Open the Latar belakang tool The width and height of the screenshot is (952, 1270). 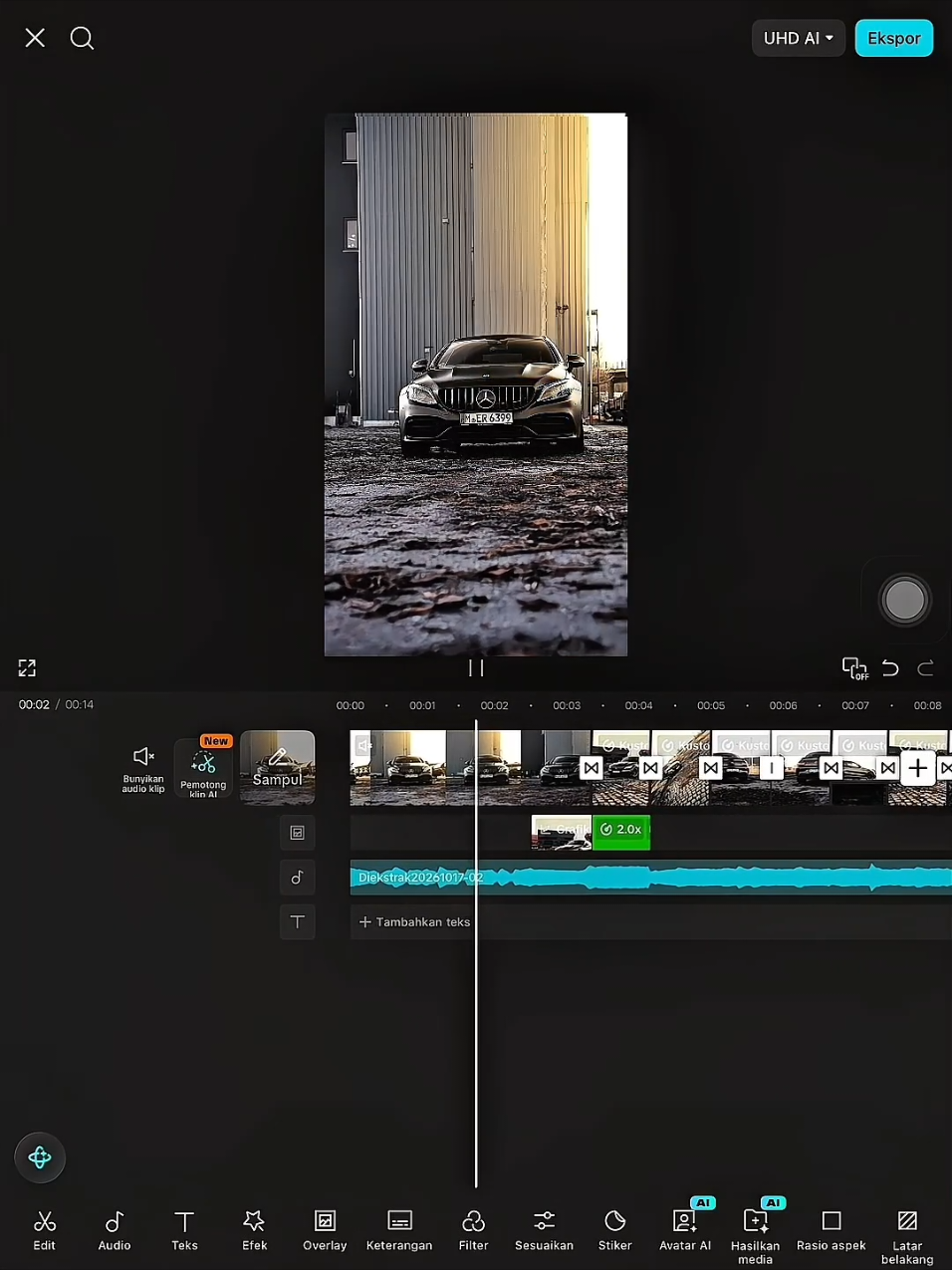907,1236
